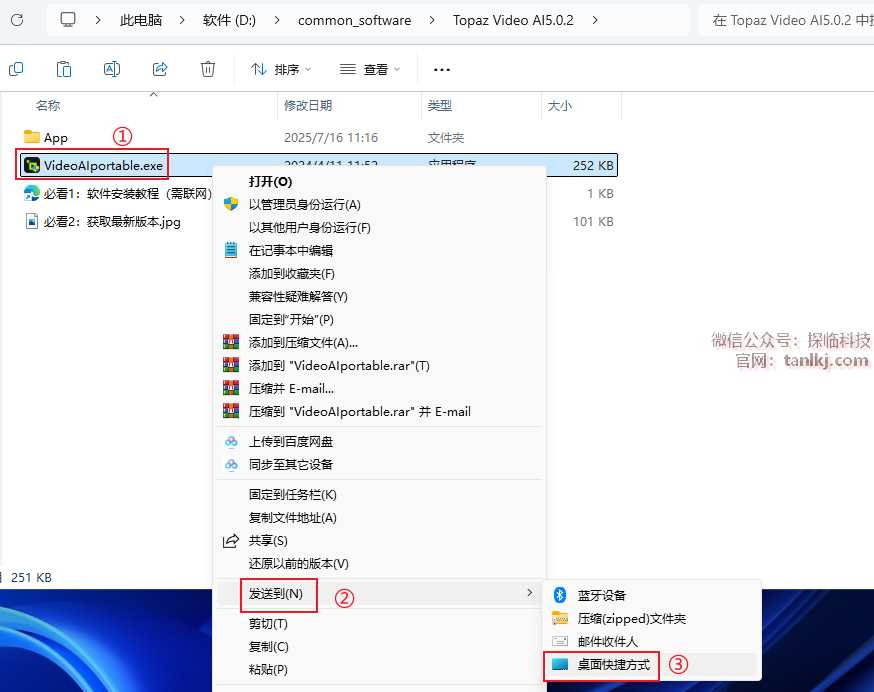Click the zipped folder icon in submenu

coord(560,618)
